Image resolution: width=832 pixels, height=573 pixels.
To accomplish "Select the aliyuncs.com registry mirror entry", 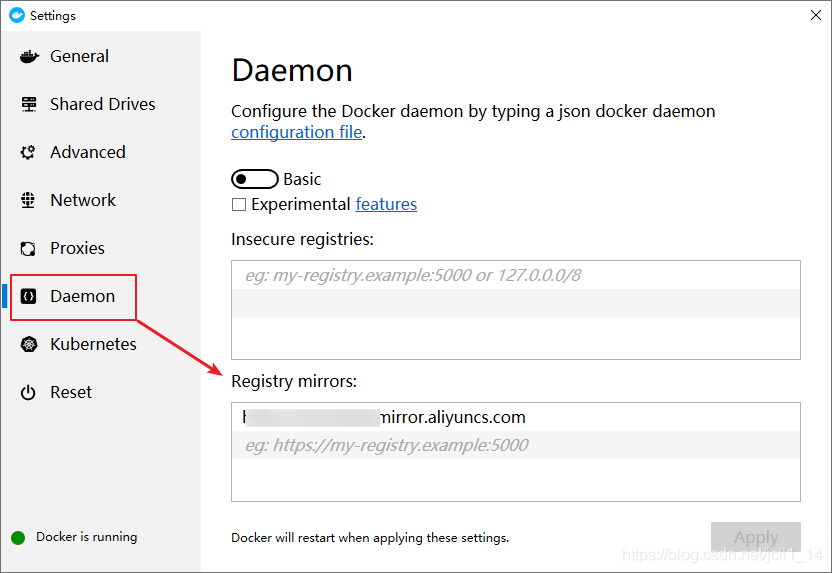I will click(516, 417).
